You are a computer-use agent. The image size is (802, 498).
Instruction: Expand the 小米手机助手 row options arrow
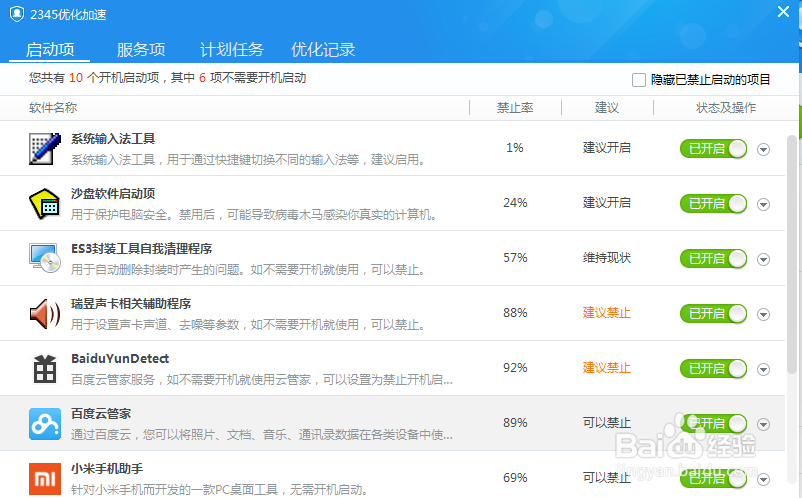tap(763, 480)
